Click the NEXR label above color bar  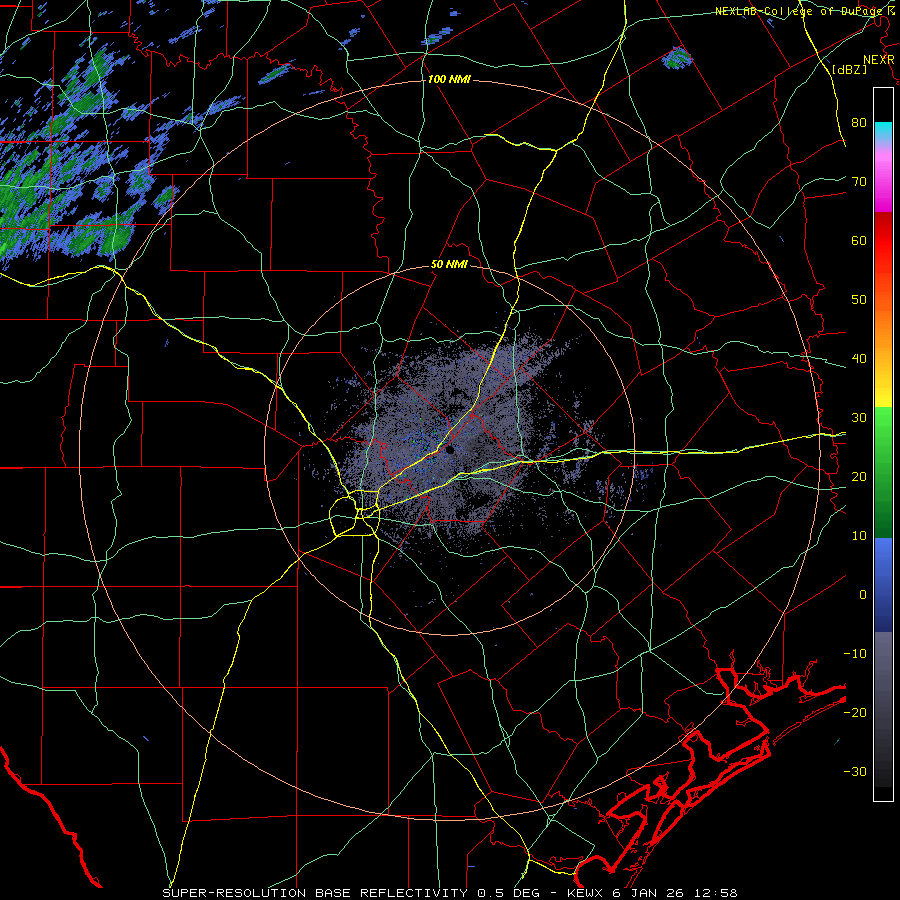[879, 60]
